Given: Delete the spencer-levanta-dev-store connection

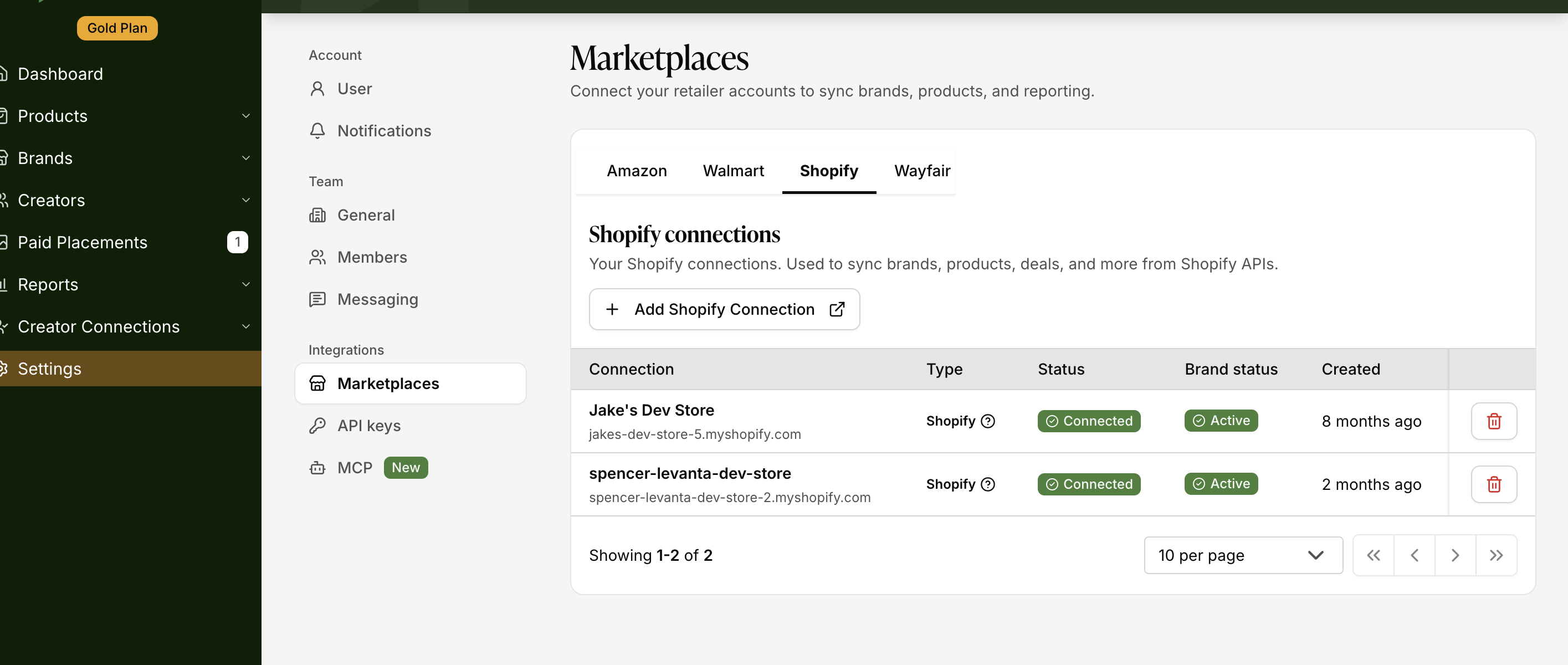Looking at the screenshot, I should pos(1494,484).
